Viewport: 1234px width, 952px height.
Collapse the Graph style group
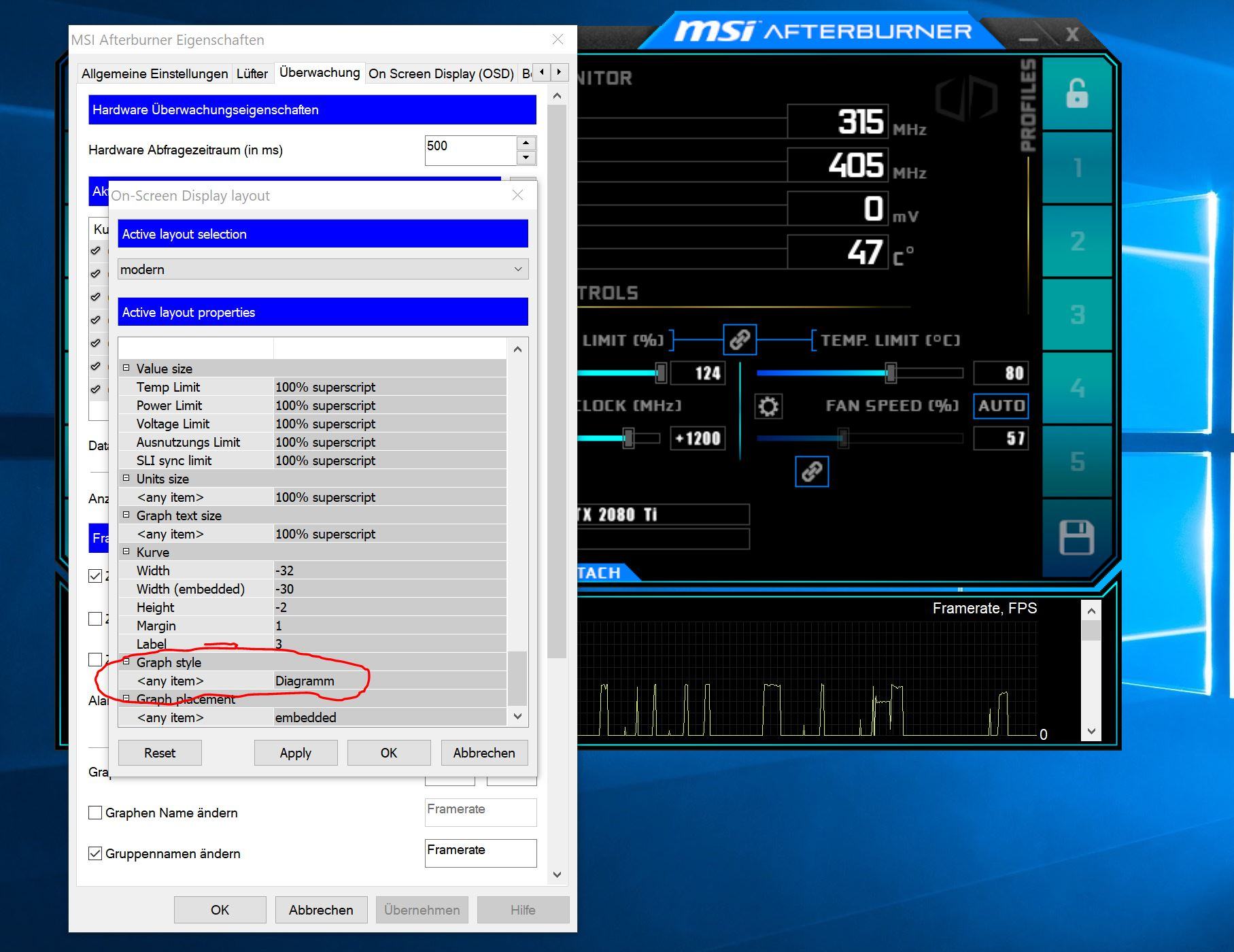click(126, 662)
